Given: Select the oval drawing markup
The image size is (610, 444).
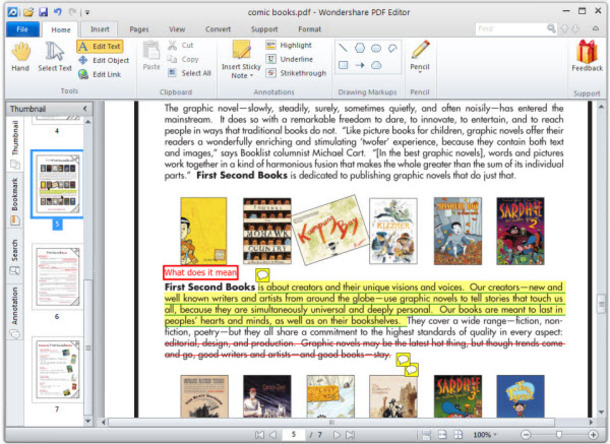Looking at the screenshot, I should tap(376, 48).
